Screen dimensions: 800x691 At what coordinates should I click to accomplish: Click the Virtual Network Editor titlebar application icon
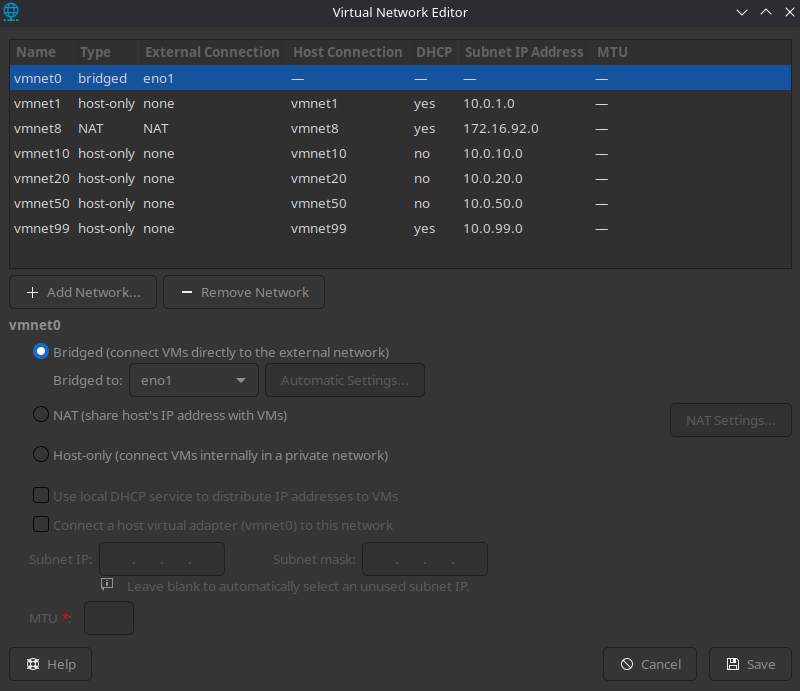[x=12, y=12]
